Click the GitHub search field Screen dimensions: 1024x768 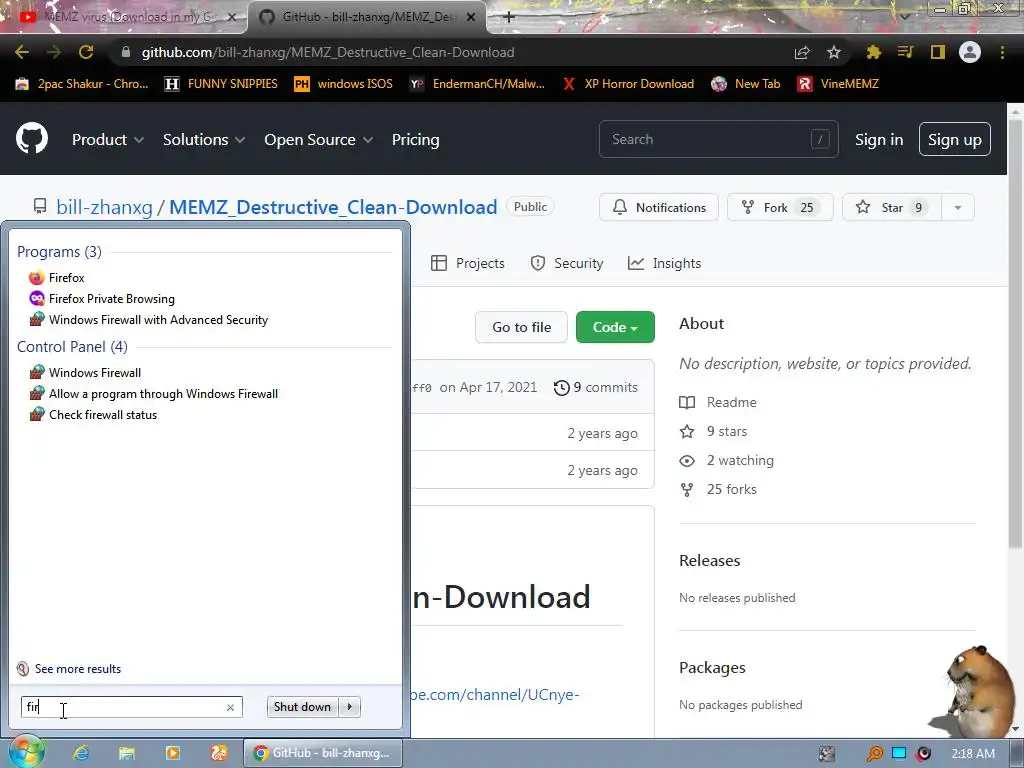point(718,139)
